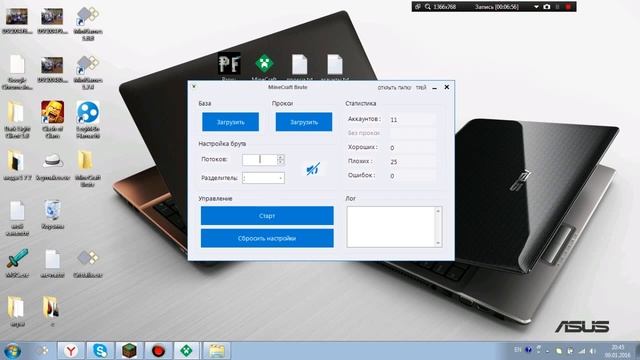Image resolution: width=640 pixels, height=360 pixels.
Task: Click the magnifier icon in the recorder bar
Action: click(x=427, y=7)
